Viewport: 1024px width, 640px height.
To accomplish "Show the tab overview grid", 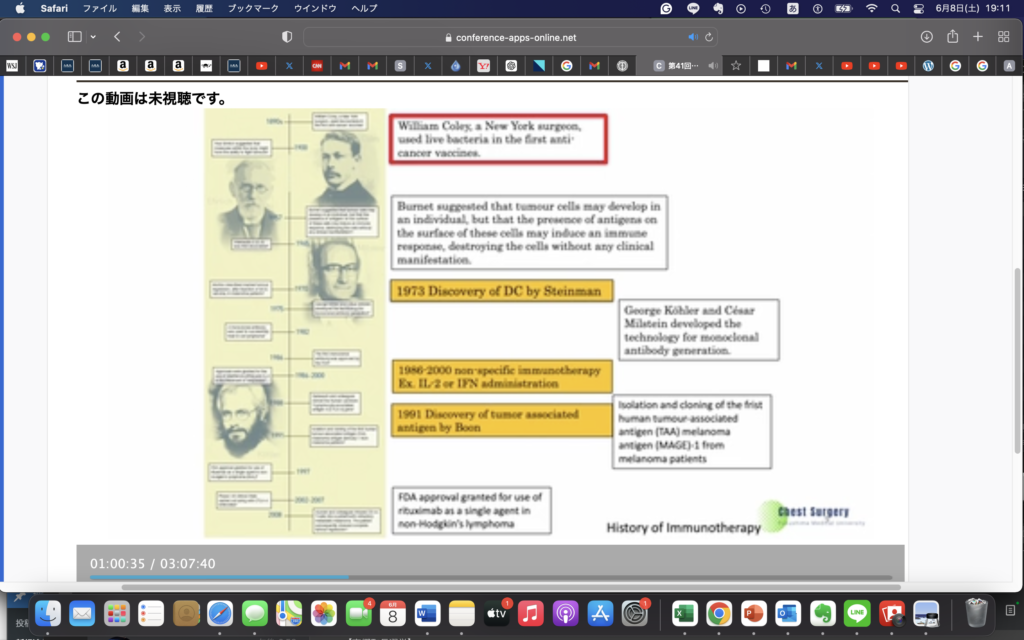I will point(1003,37).
